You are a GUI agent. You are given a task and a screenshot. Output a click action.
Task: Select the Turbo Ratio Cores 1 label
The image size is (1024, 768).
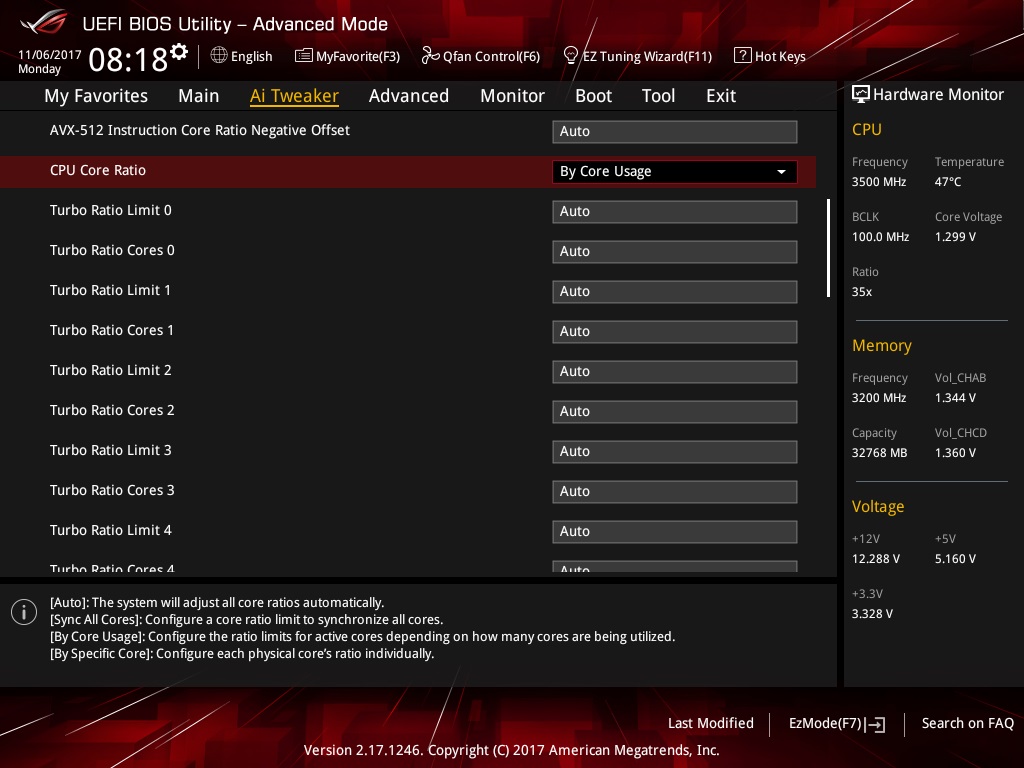coord(112,330)
